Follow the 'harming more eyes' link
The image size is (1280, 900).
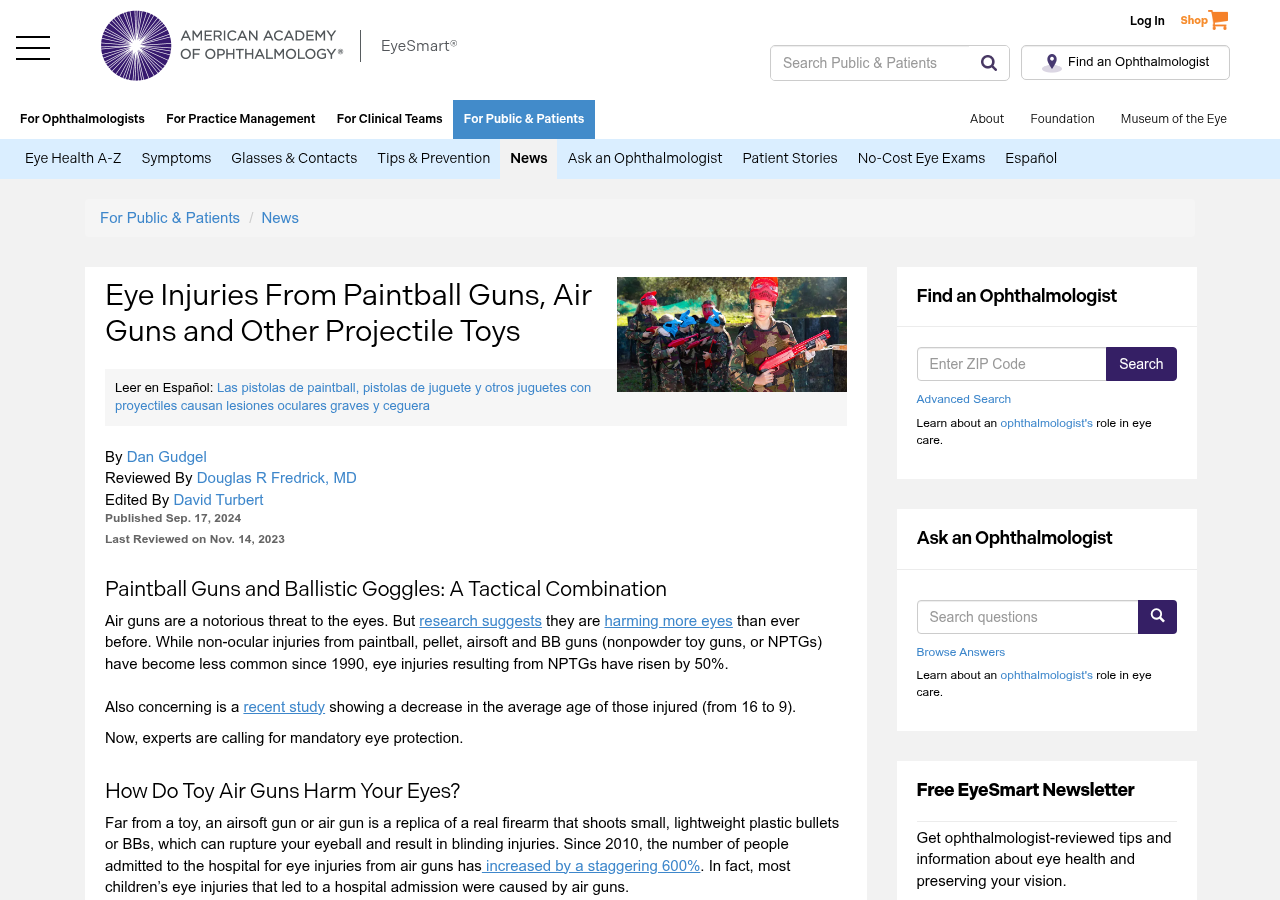(x=668, y=621)
